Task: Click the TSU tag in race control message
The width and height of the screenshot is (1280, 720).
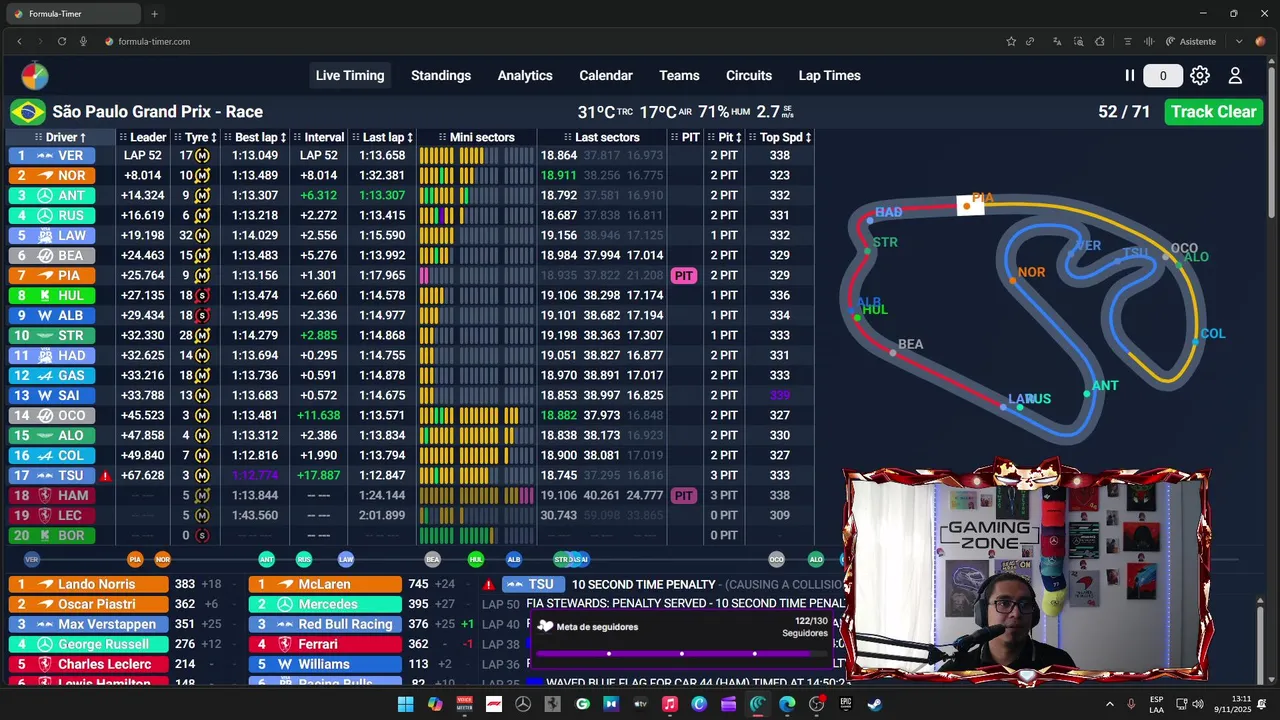Action: [x=533, y=584]
